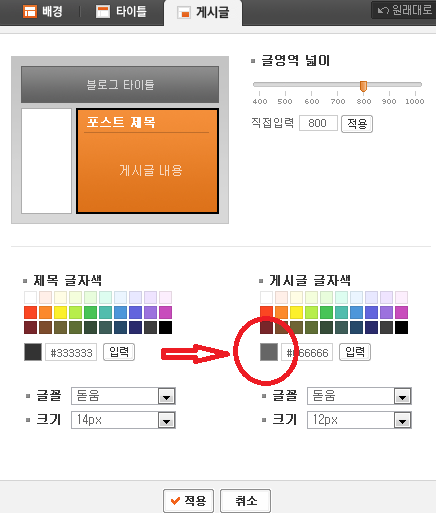
Task: Click orange 게시글 내용 preview area
Action: point(147,161)
